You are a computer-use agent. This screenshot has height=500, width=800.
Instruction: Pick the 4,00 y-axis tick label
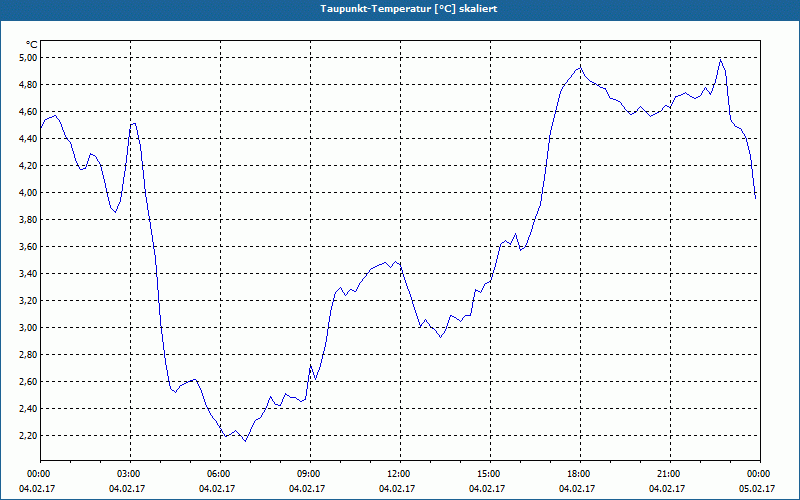[28, 193]
